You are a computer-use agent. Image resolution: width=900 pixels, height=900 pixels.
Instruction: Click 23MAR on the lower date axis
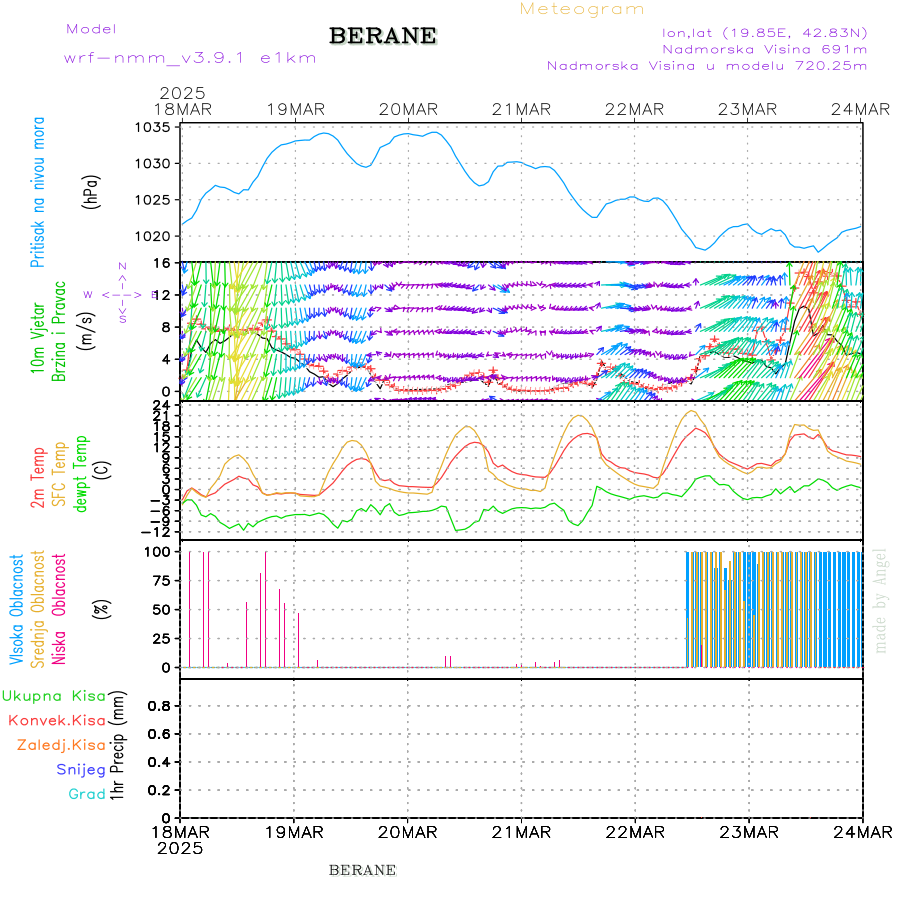(748, 832)
